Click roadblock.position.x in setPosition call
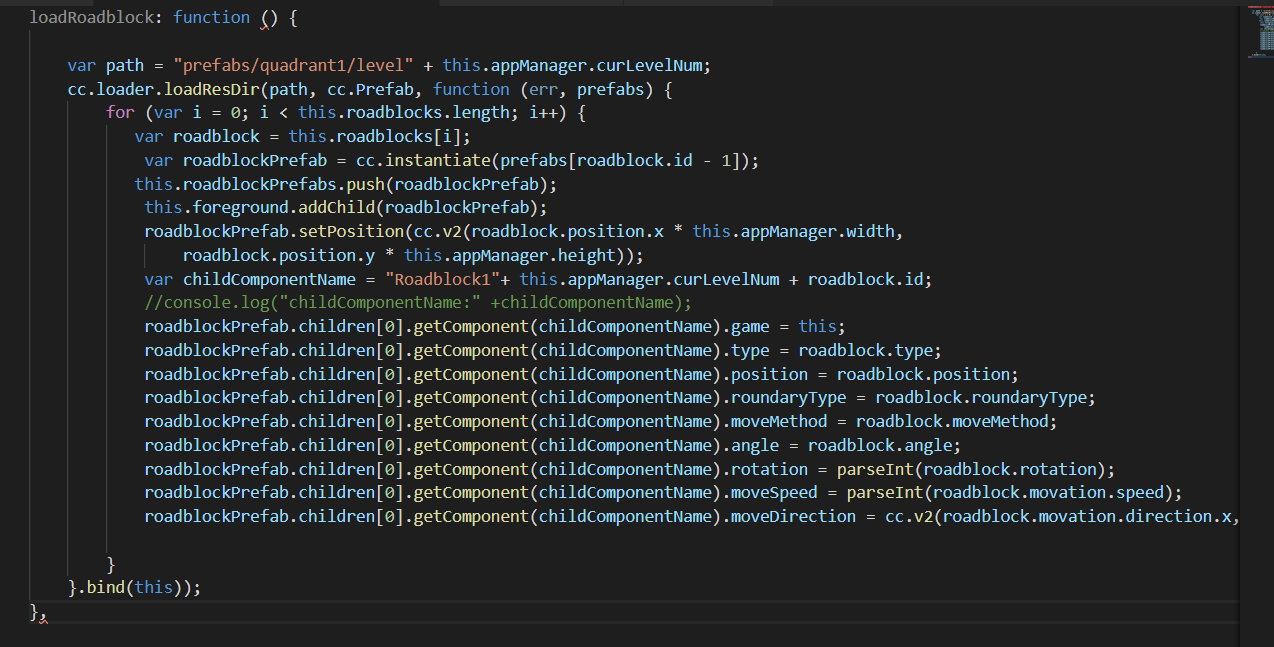Viewport: 1274px width, 647px height. click(567, 232)
